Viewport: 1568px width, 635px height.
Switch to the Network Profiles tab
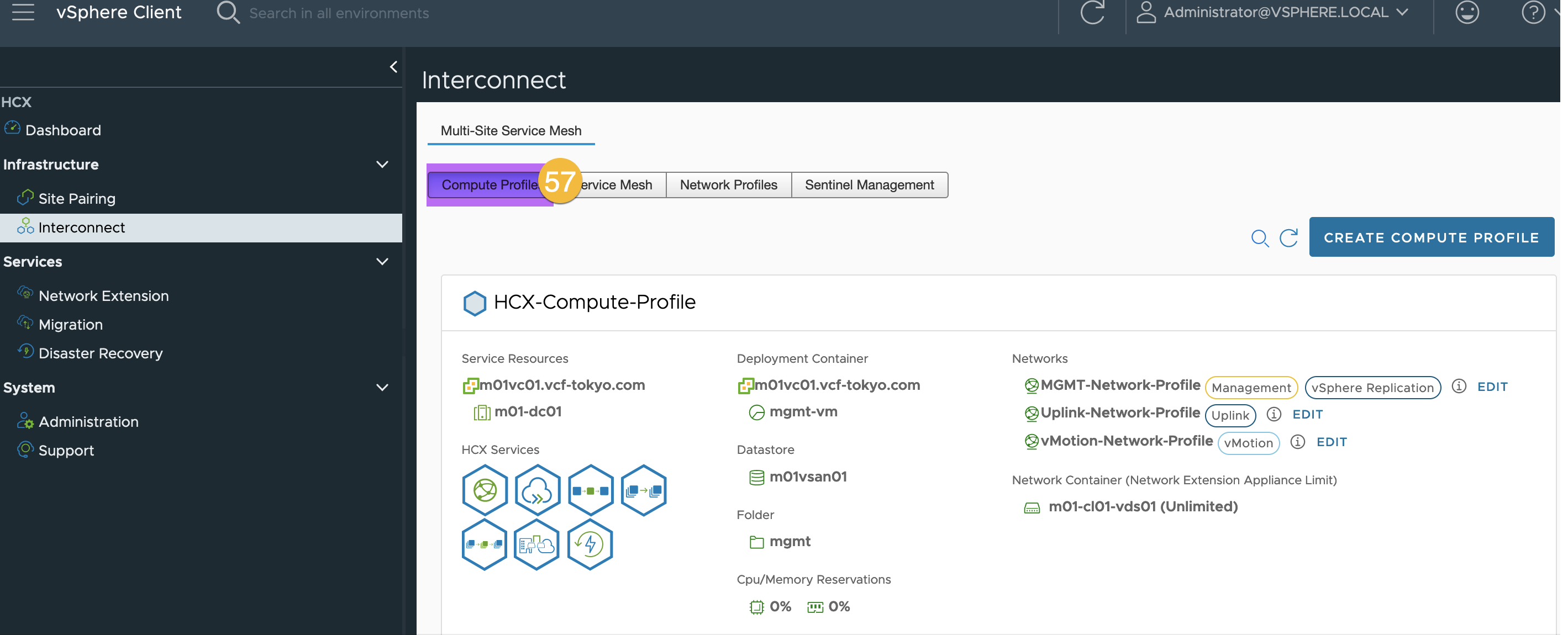[729, 185]
